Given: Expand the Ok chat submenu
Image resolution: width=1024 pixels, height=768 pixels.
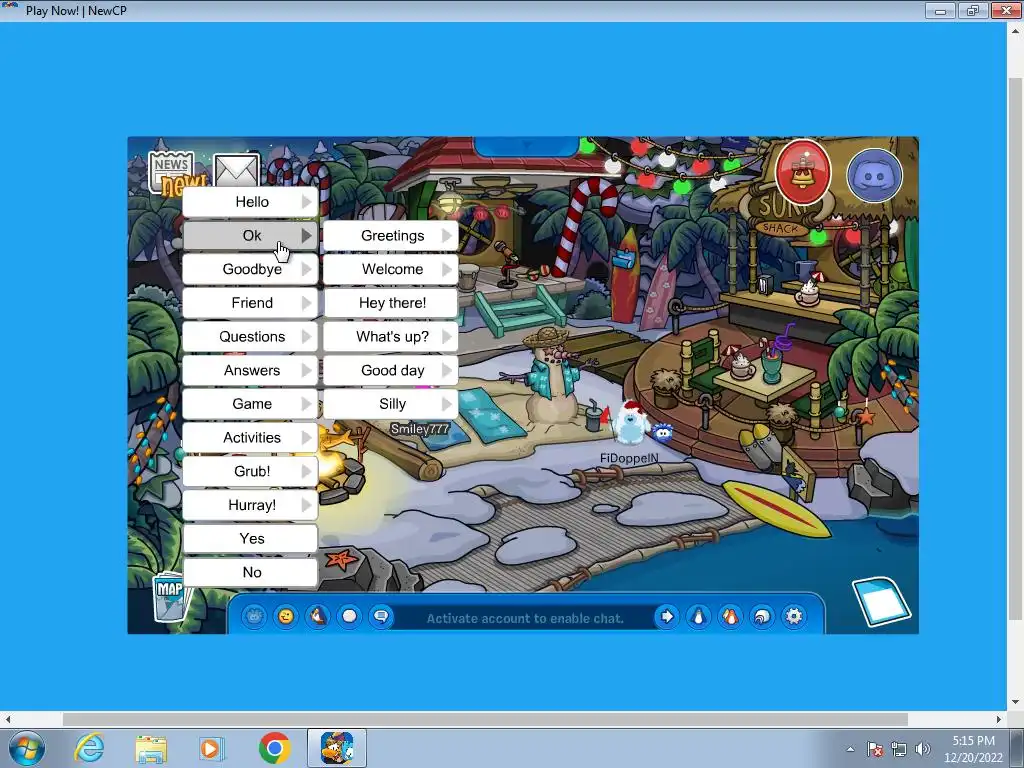Looking at the screenshot, I should pos(250,236).
